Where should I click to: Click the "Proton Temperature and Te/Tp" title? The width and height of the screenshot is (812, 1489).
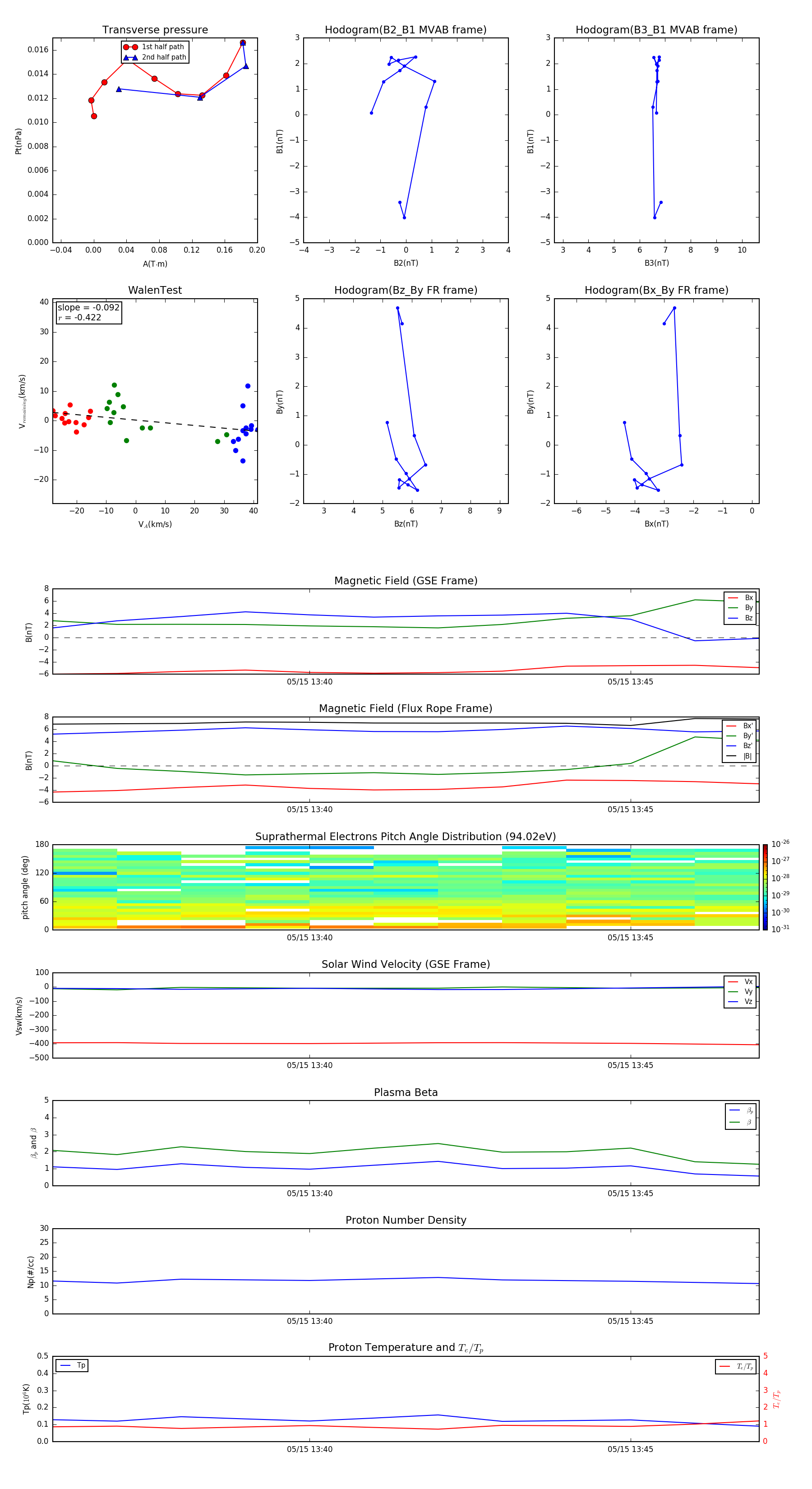pos(406,1348)
